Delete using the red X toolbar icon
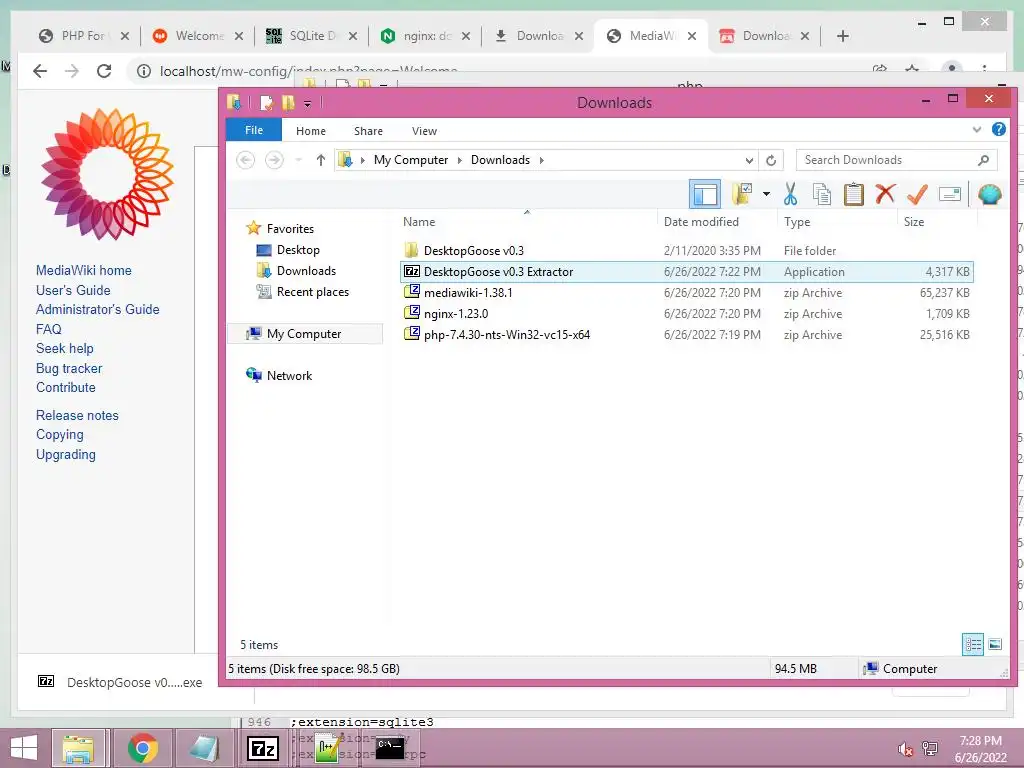Image resolution: width=1024 pixels, height=768 pixels. (x=885, y=194)
